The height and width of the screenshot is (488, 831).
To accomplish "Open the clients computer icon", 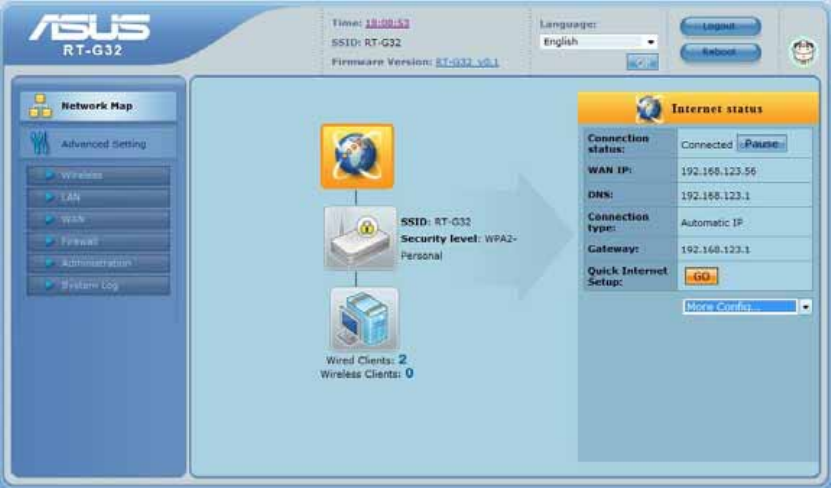I will [x=364, y=319].
